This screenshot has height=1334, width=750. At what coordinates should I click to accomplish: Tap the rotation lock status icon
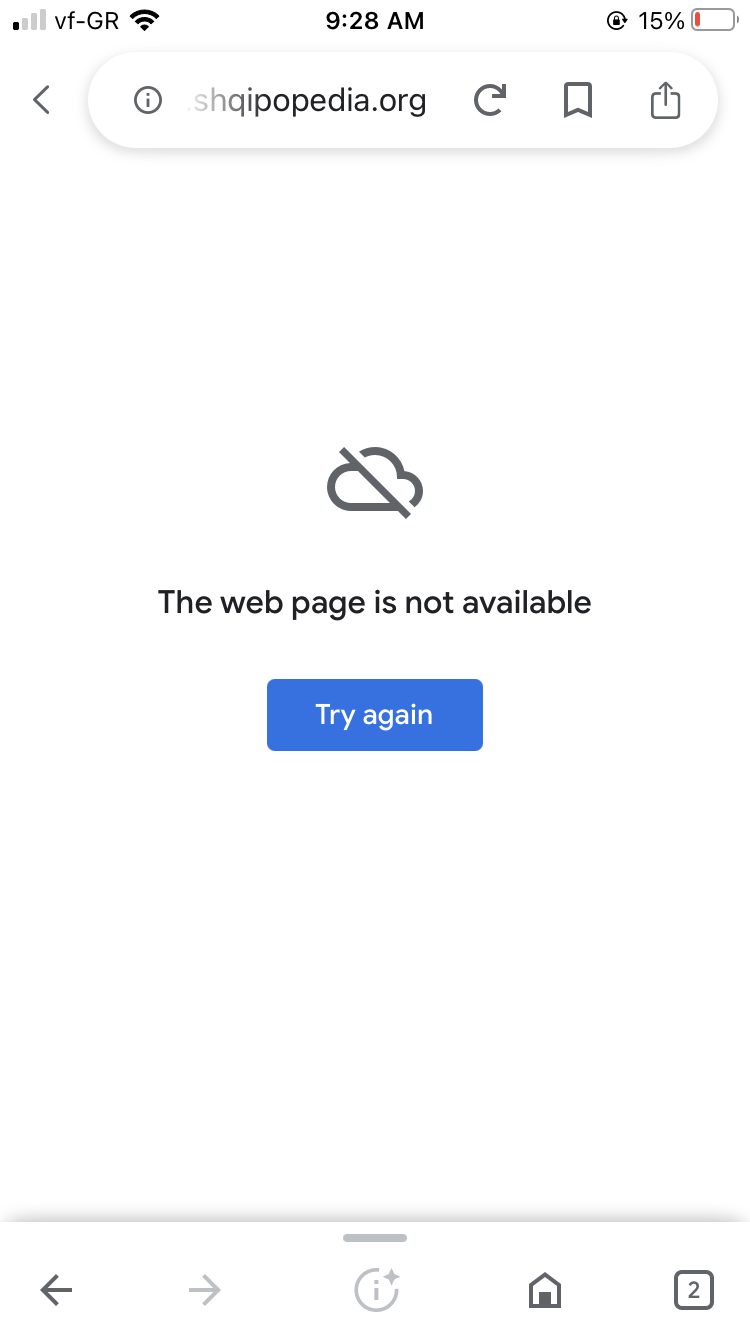617,20
